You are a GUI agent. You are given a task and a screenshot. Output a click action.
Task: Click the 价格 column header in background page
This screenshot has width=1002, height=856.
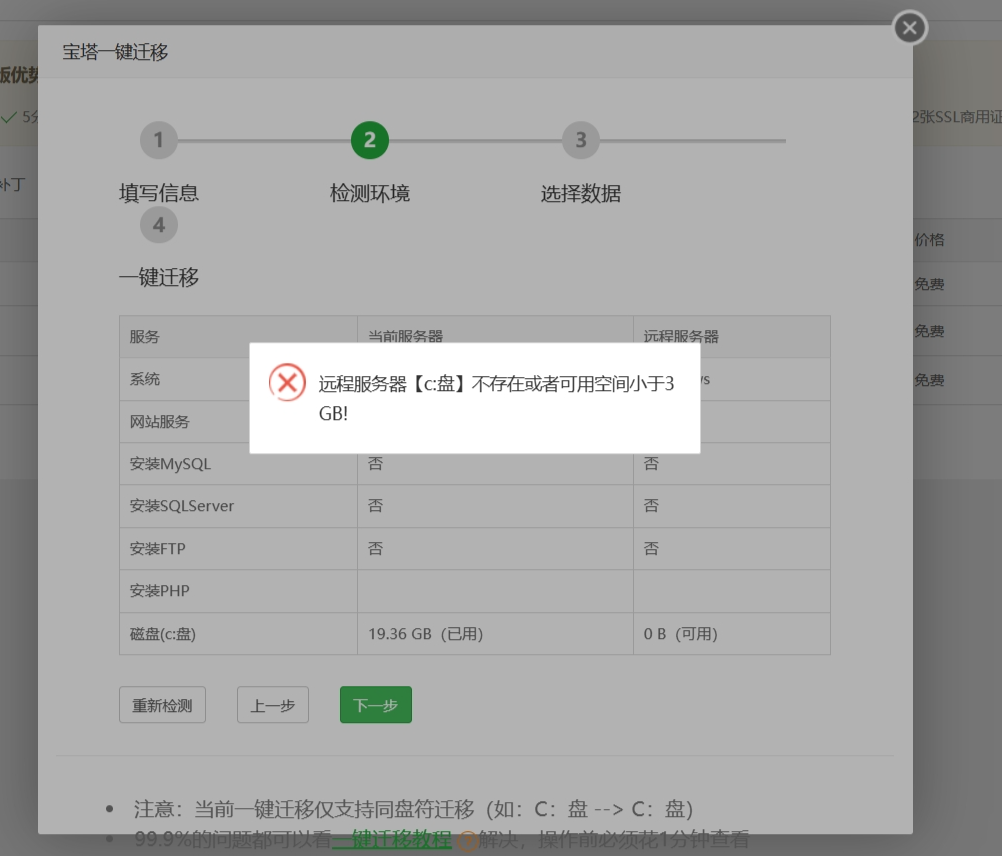pyautogui.click(x=929, y=240)
